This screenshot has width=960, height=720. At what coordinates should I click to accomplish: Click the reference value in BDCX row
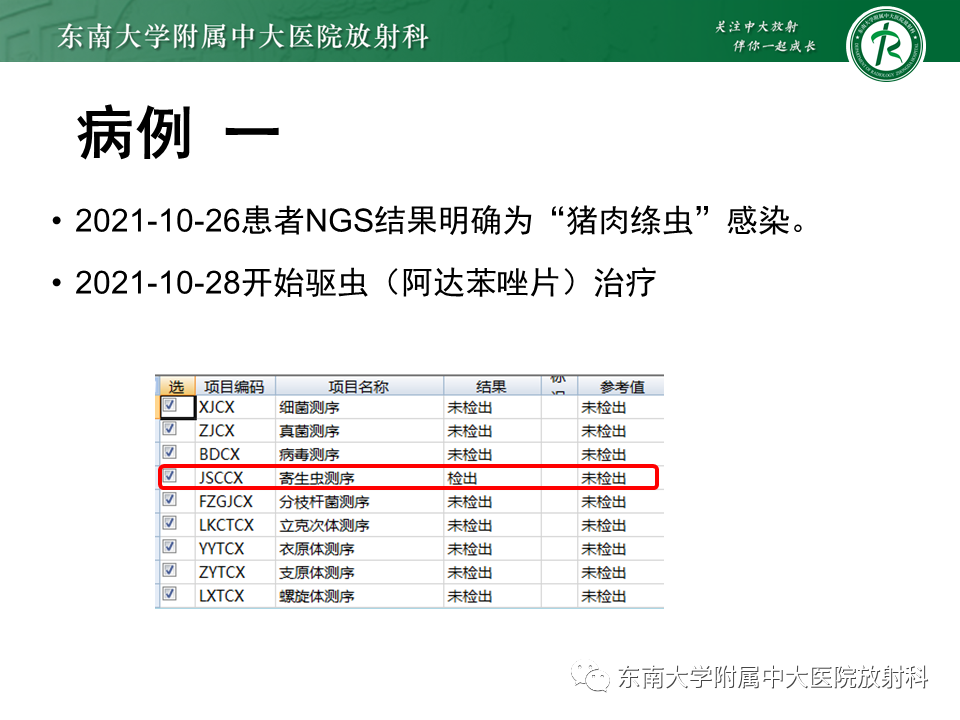[x=604, y=455]
